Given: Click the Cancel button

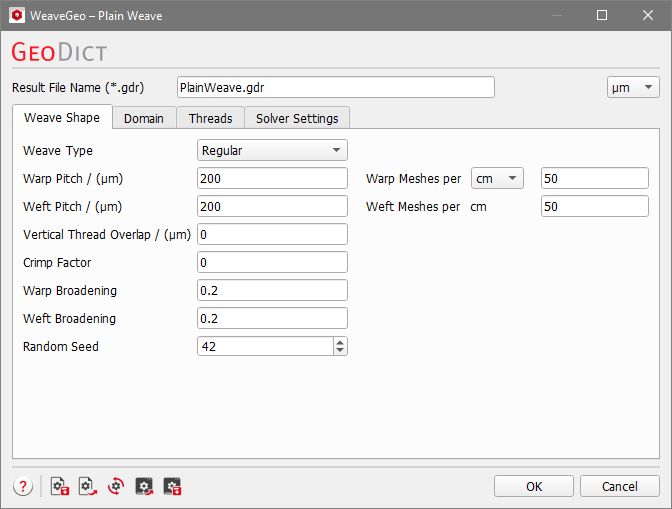Looking at the screenshot, I should point(620,486).
